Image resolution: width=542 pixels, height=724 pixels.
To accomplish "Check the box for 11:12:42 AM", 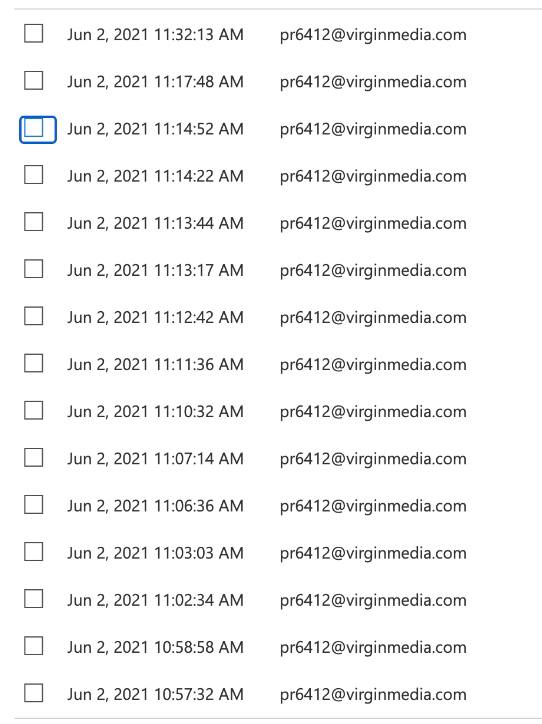I will (x=34, y=316).
